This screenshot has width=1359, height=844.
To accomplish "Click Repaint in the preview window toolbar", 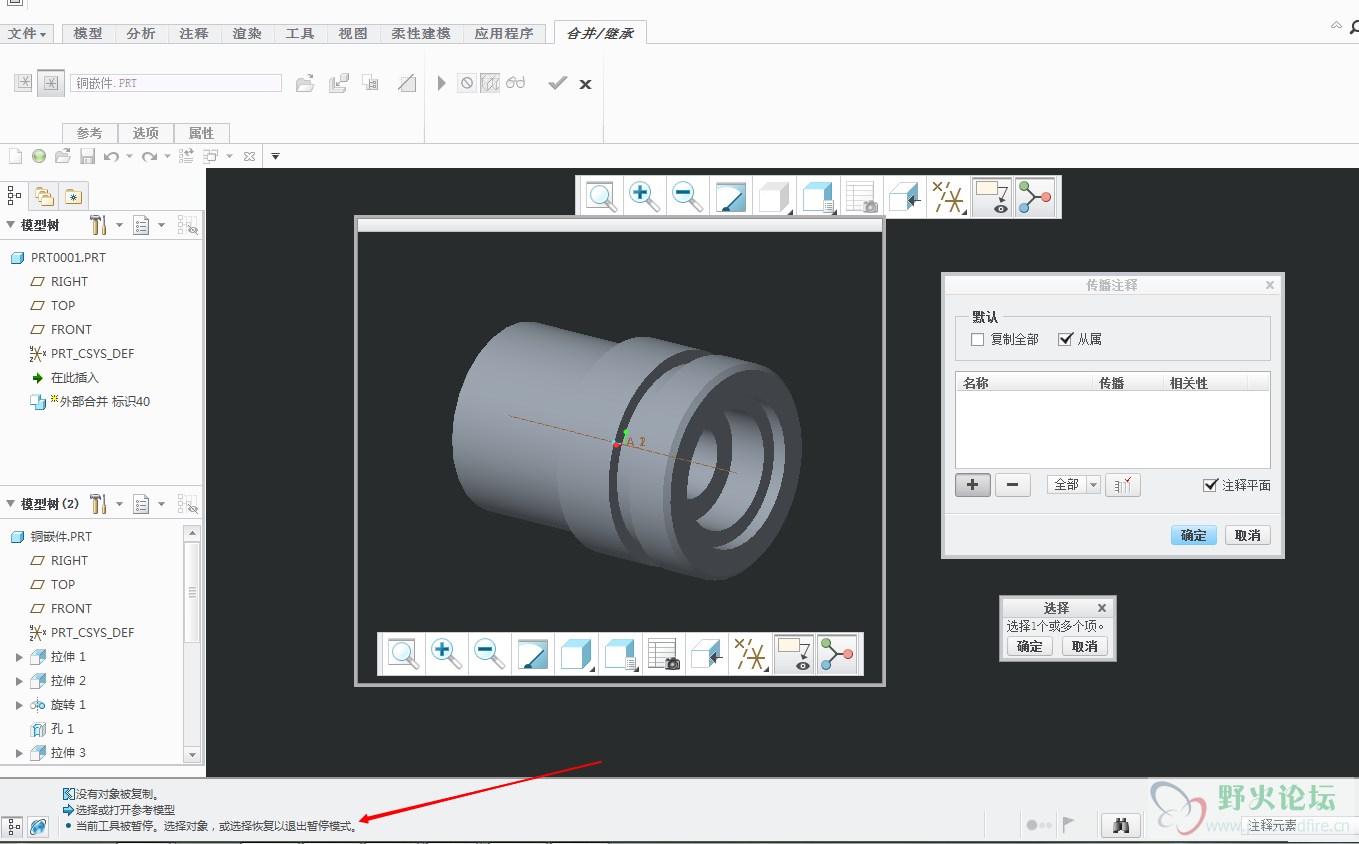I will pos(533,654).
